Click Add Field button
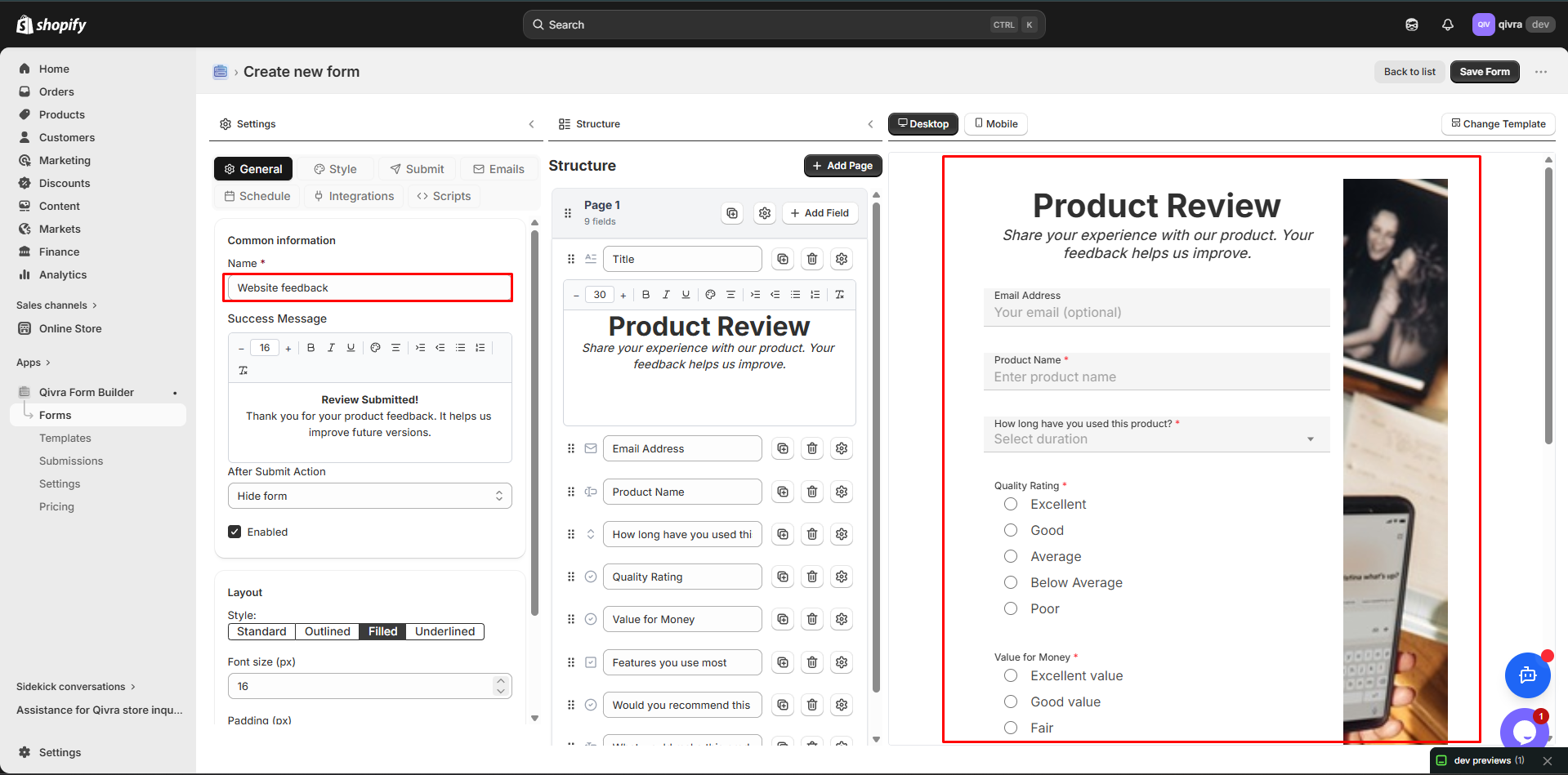 tap(820, 213)
